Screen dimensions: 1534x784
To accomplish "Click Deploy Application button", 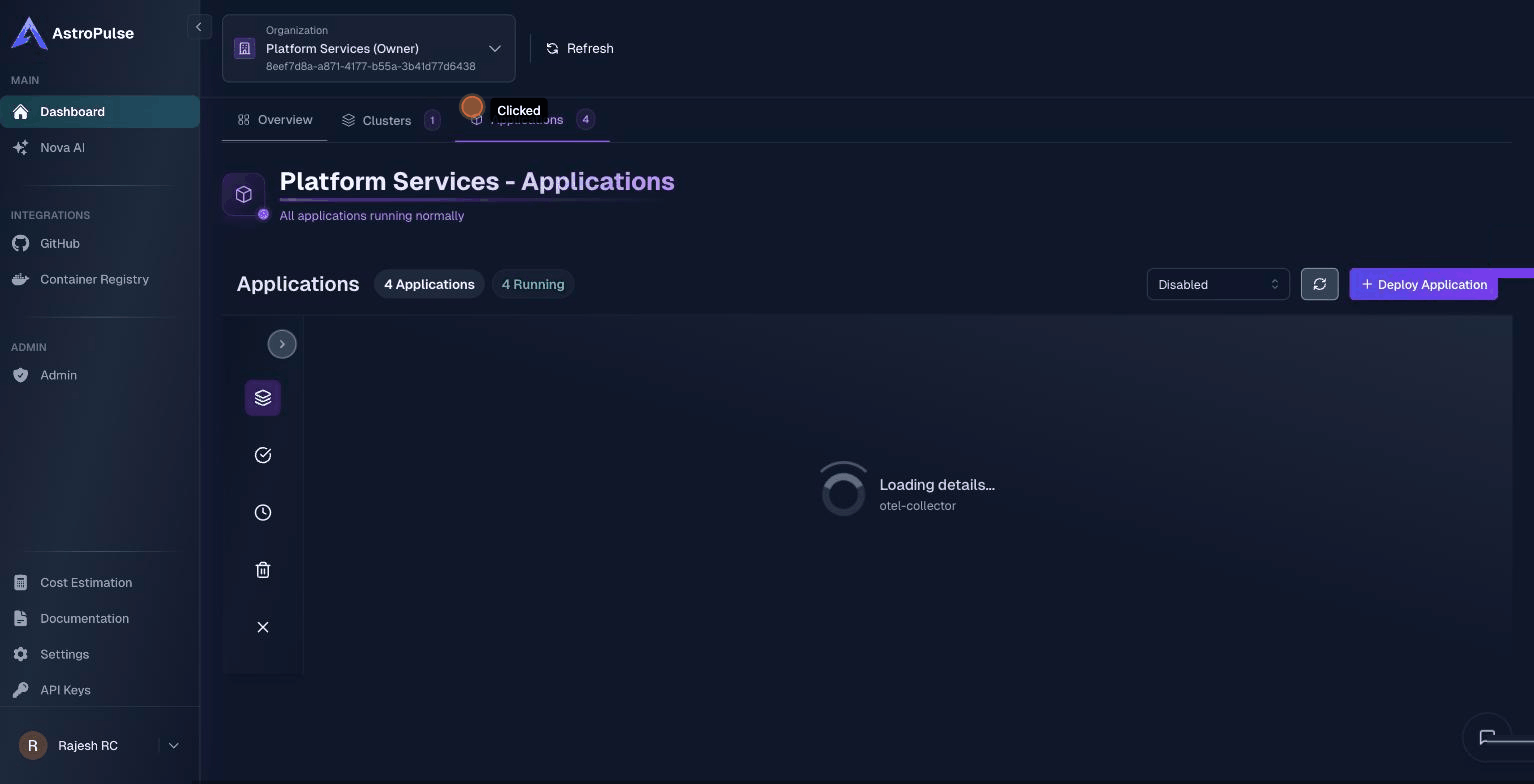I will coord(1424,284).
